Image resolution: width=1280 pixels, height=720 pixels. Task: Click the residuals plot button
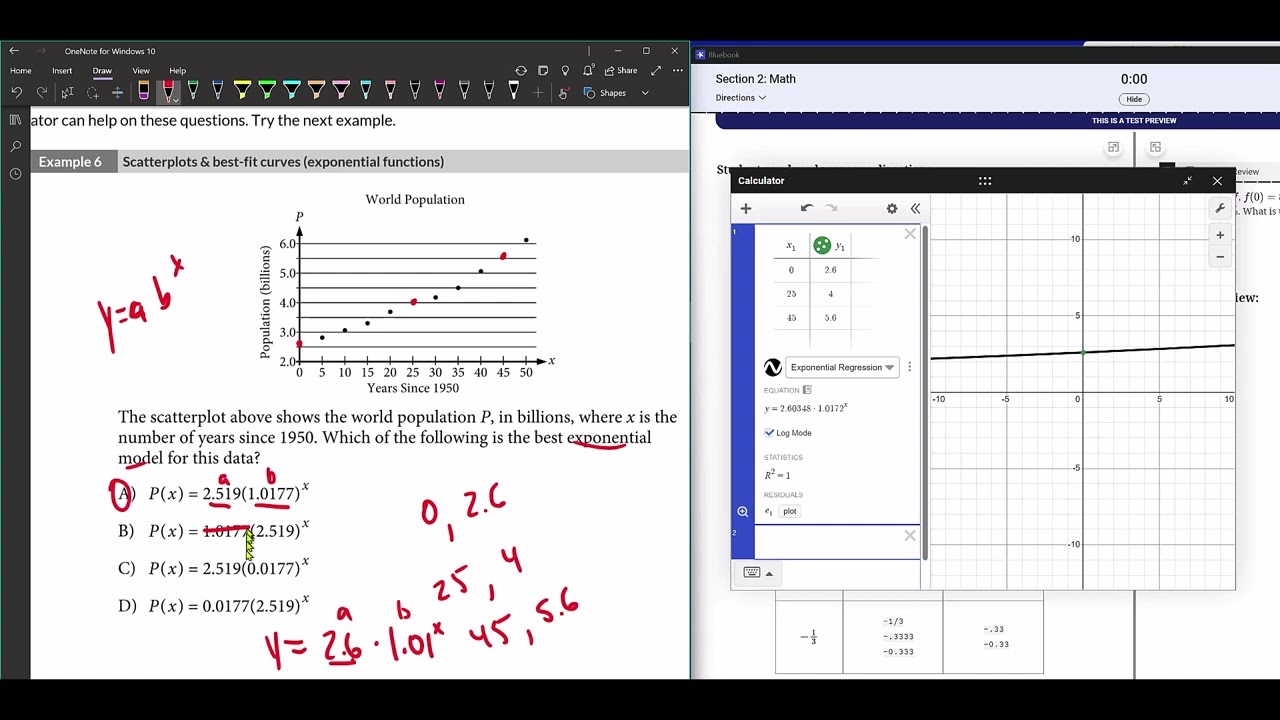click(790, 511)
